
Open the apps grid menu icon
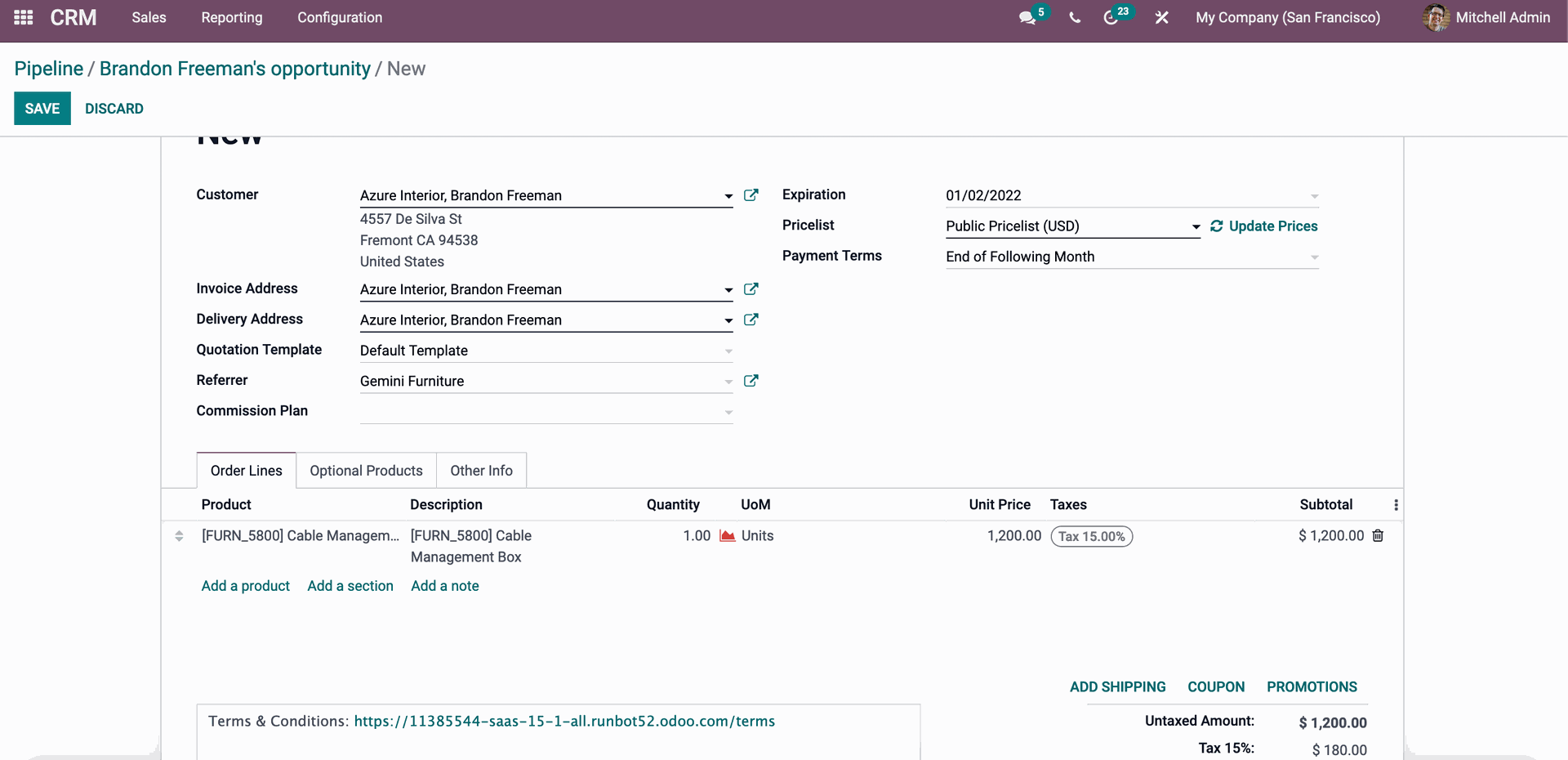[24, 17]
